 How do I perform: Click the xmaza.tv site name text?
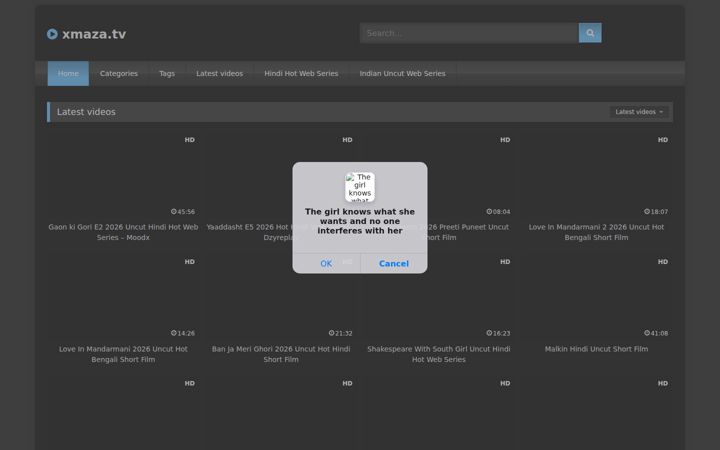(94, 34)
